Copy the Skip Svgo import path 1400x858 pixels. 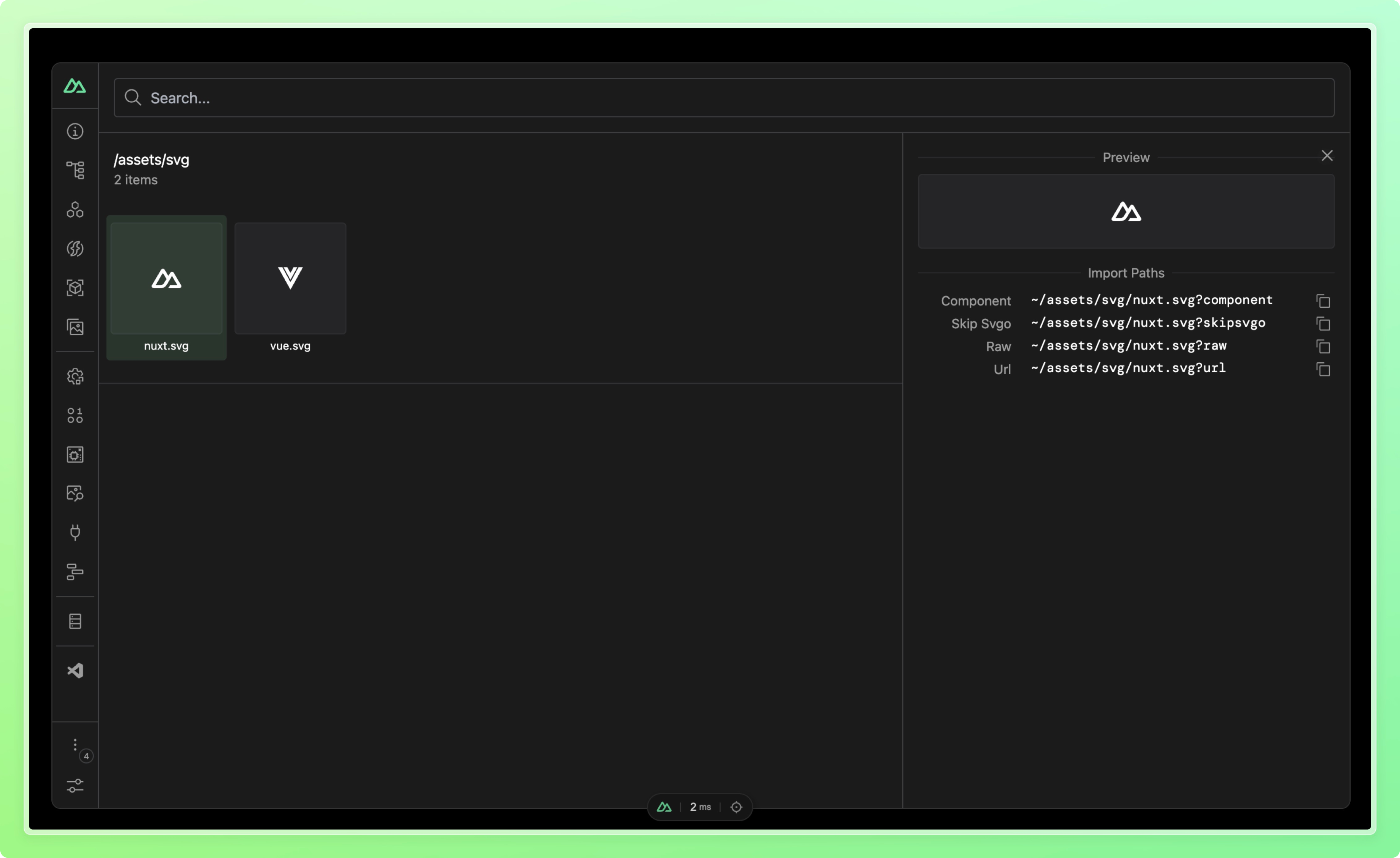(x=1323, y=323)
